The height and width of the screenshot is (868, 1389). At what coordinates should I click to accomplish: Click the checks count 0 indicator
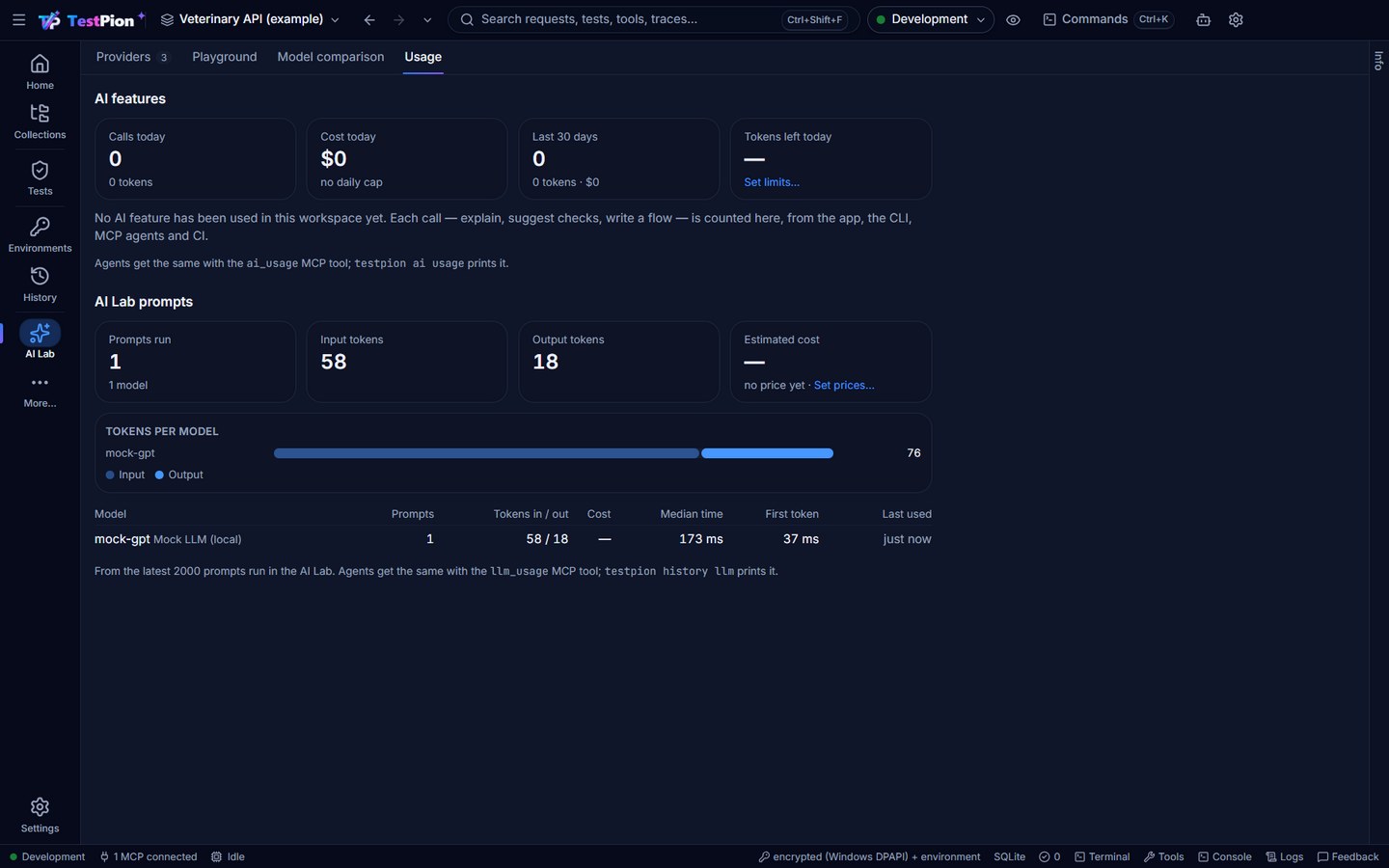coord(1049,856)
